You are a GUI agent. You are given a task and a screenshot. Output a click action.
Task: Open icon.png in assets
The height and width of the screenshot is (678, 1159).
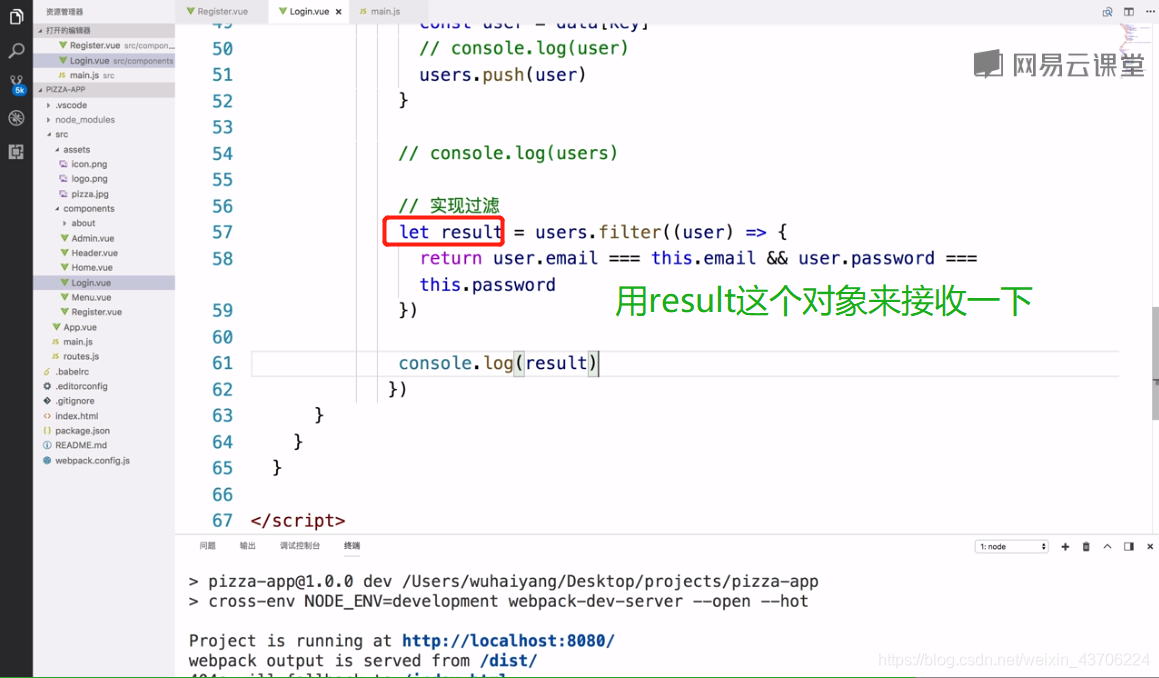pos(103,164)
